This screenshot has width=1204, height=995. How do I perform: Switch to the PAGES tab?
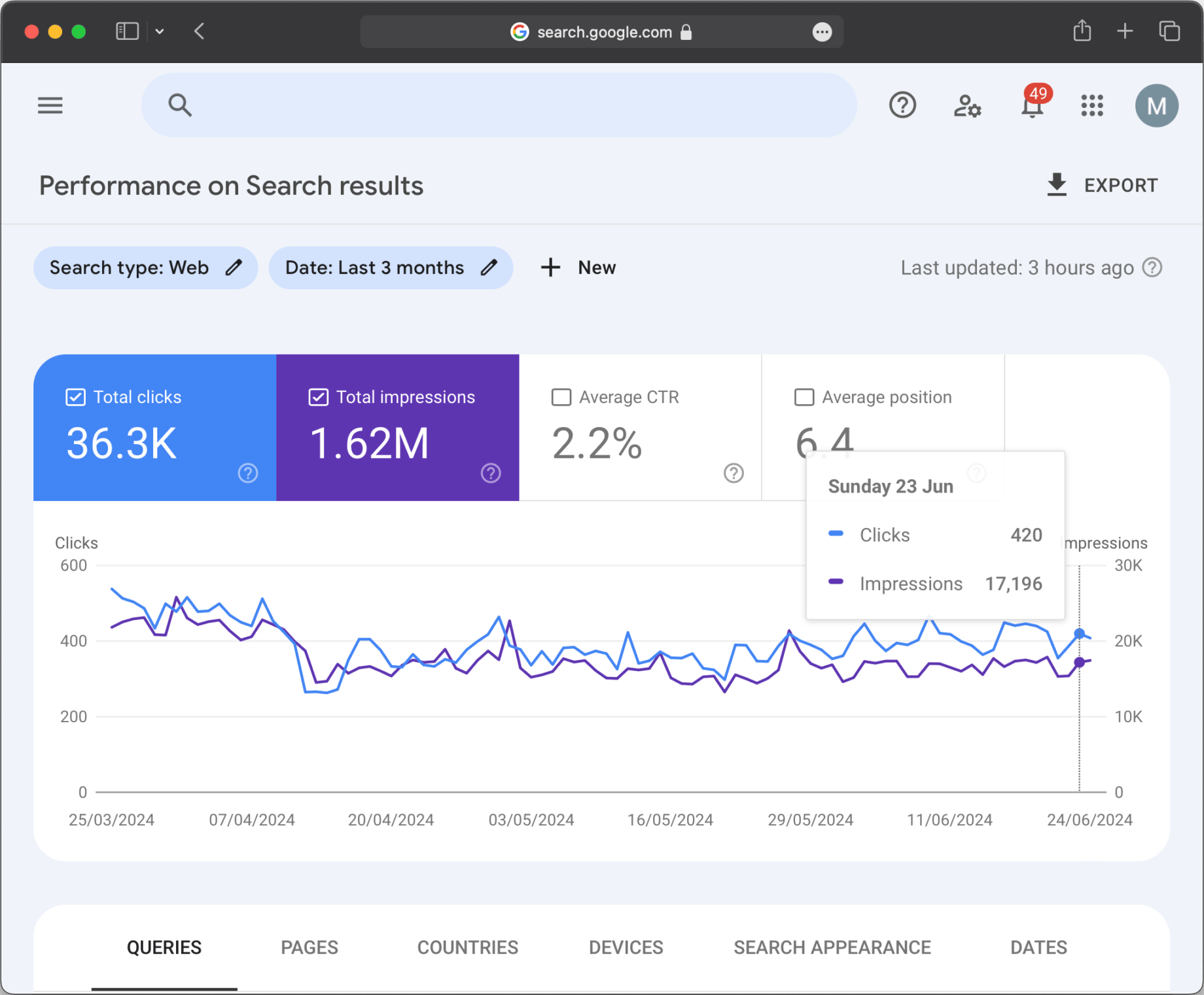point(309,947)
